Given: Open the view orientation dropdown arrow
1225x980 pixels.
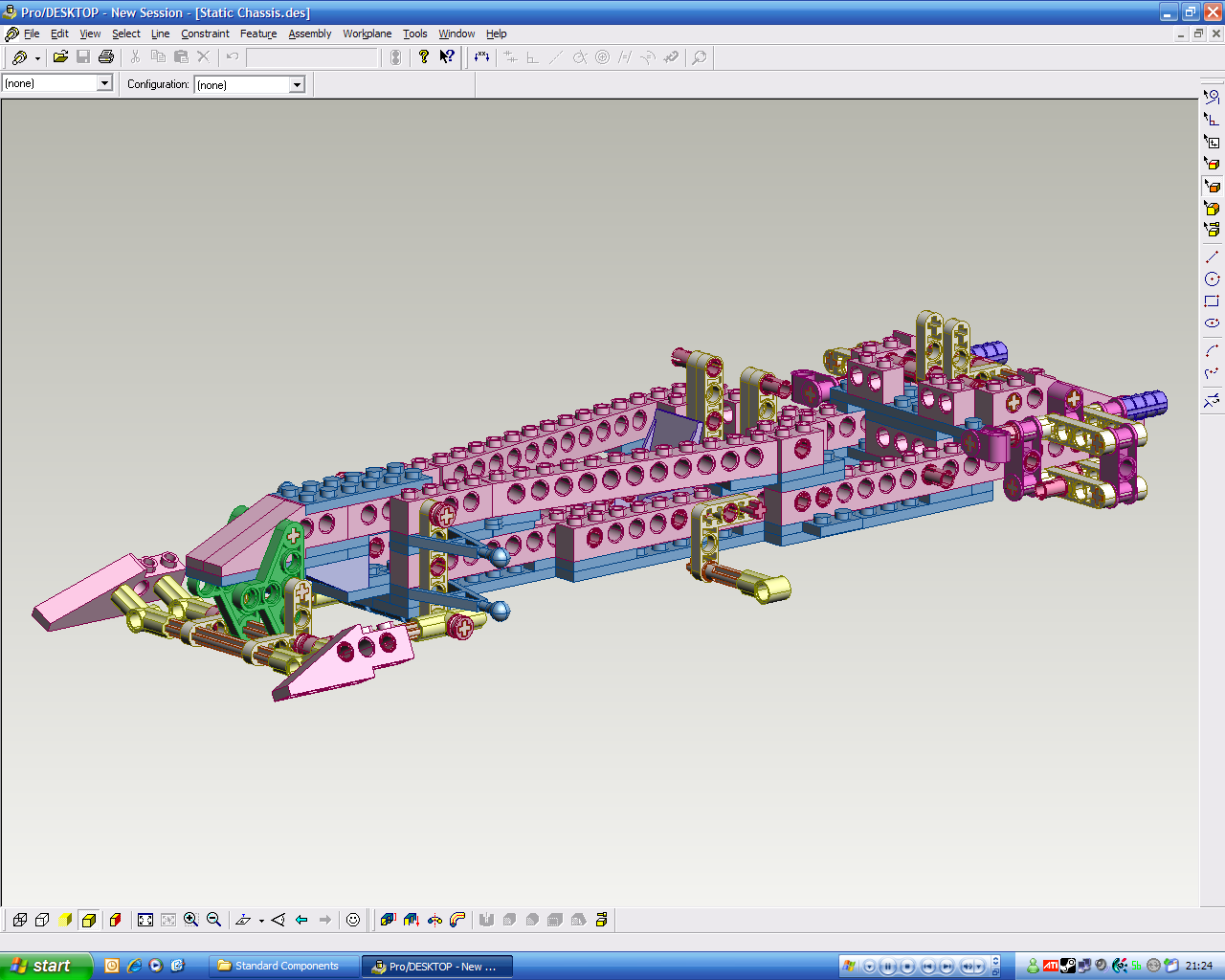Looking at the screenshot, I should [261, 921].
